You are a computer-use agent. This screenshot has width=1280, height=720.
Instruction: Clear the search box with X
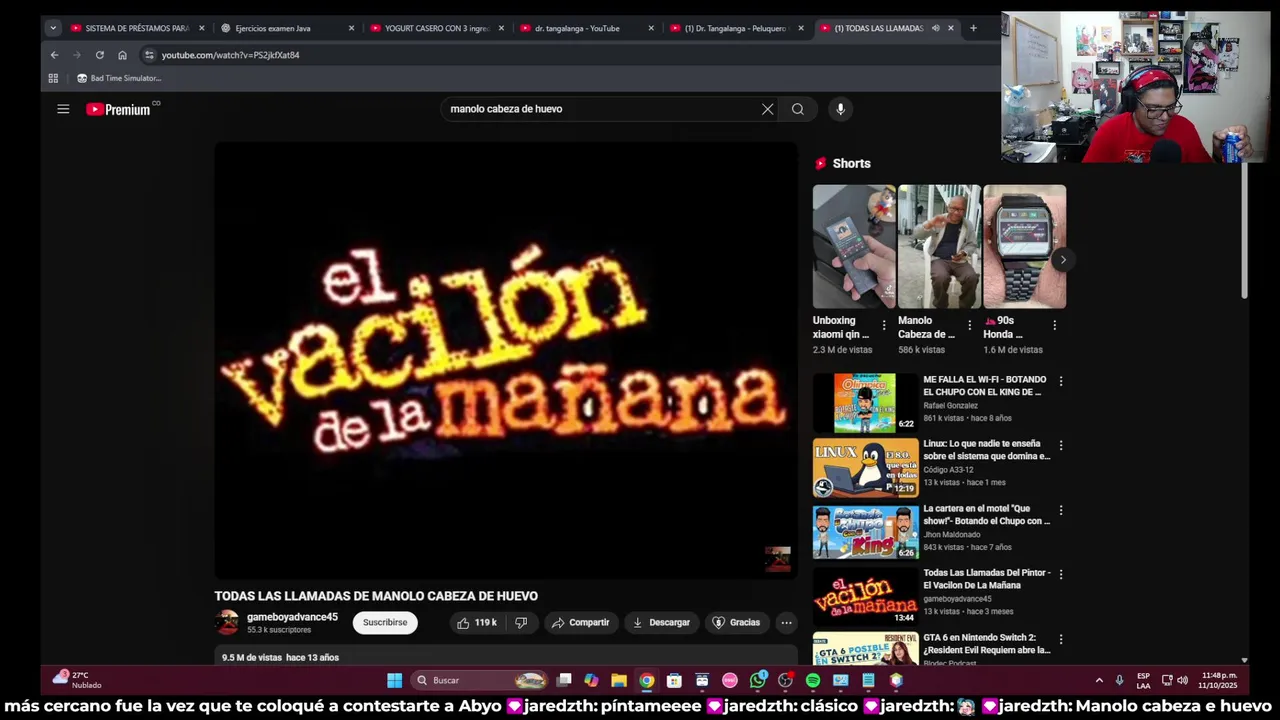(767, 109)
